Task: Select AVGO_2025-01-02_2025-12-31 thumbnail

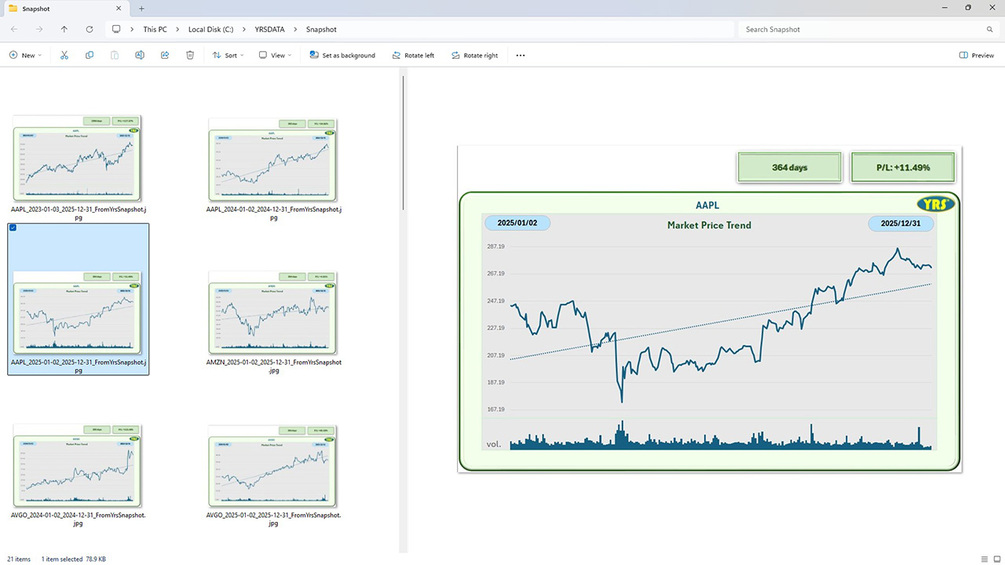Action: point(272,466)
